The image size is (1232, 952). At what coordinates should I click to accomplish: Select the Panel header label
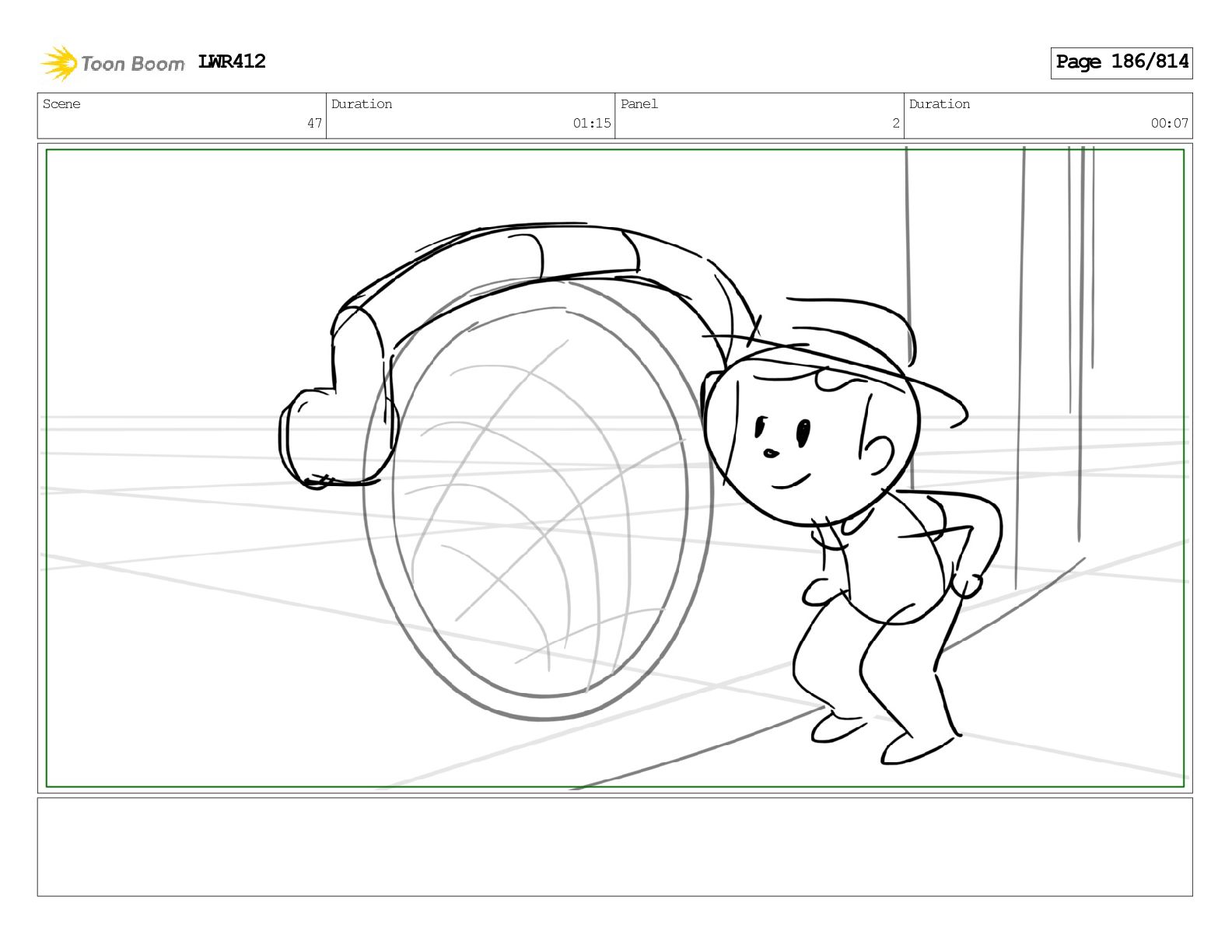(x=639, y=104)
